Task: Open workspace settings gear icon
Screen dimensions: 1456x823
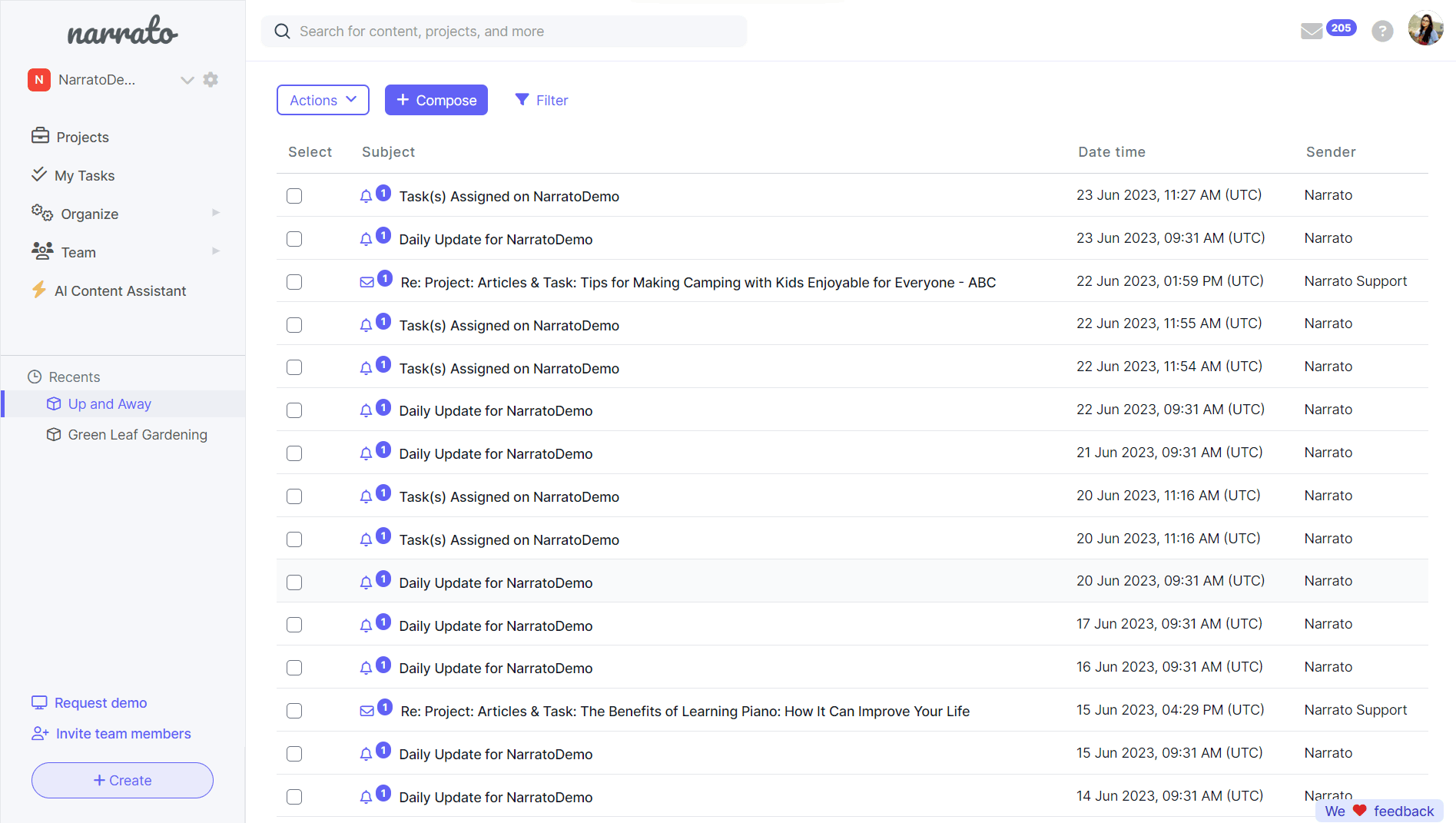Action: (211, 79)
